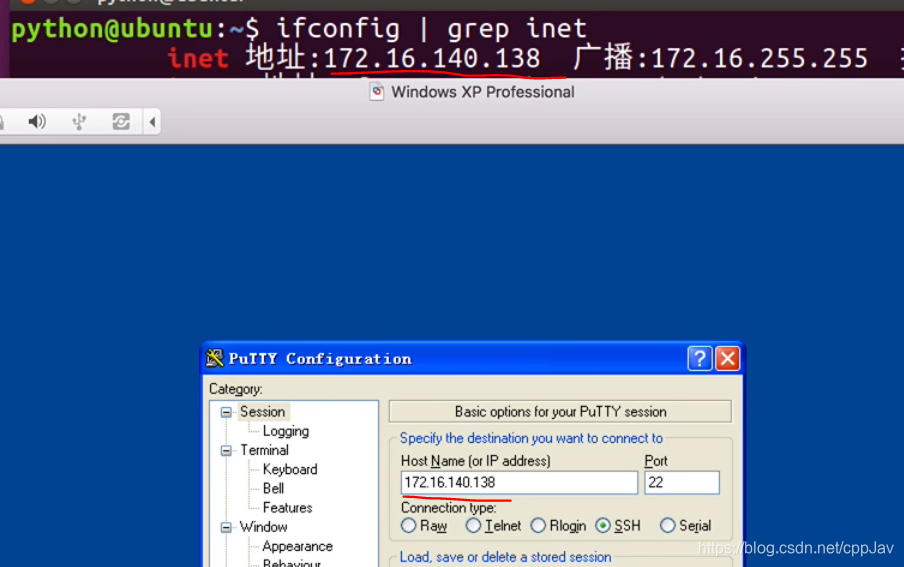Viewport: 904px width, 567px height.
Task: Select Features category in tree
Action: tap(287, 508)
